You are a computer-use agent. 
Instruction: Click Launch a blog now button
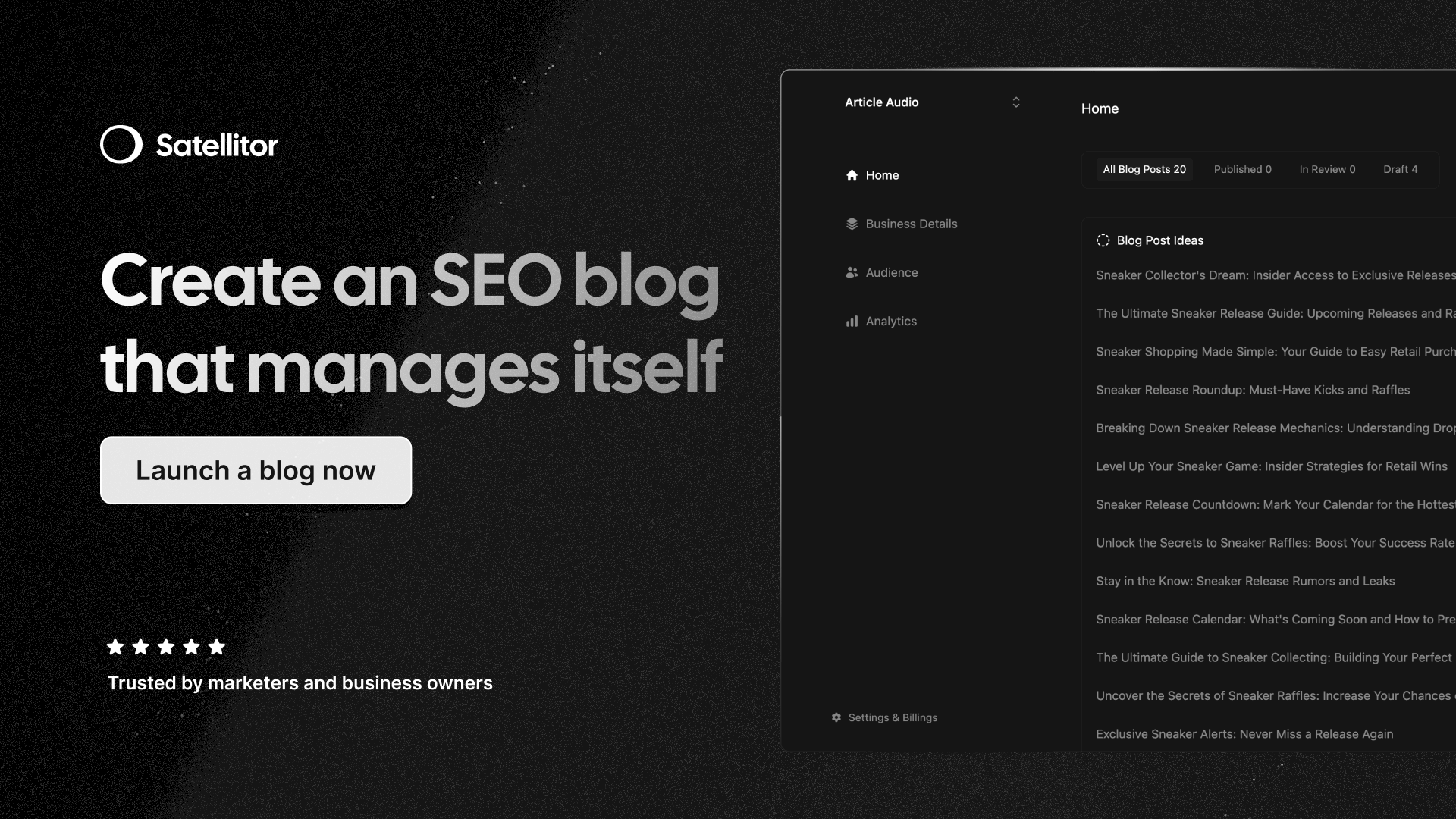pyautogui.click(x=256, y=469)
